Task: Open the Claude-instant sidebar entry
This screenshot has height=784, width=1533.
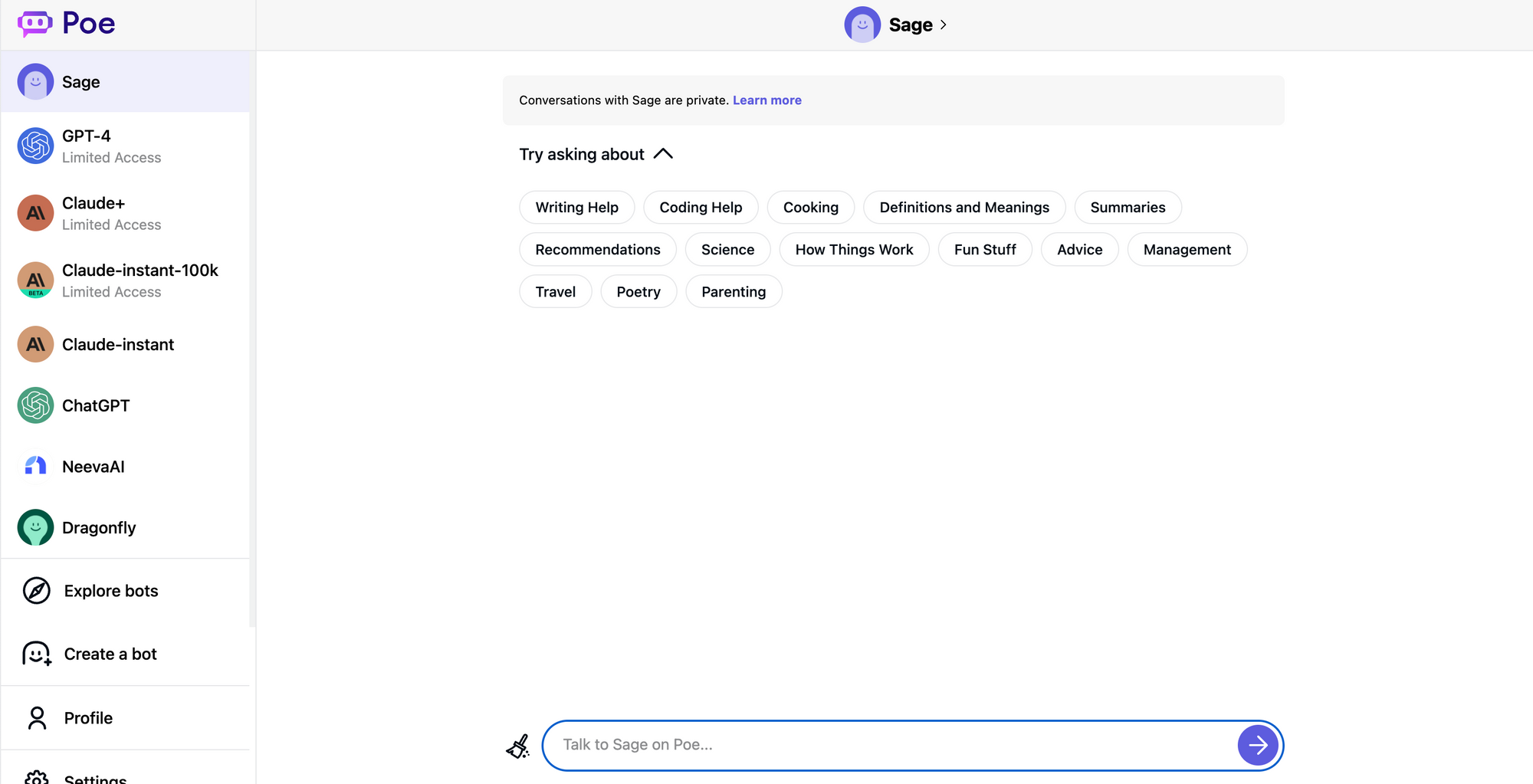Action: (117, 344)
